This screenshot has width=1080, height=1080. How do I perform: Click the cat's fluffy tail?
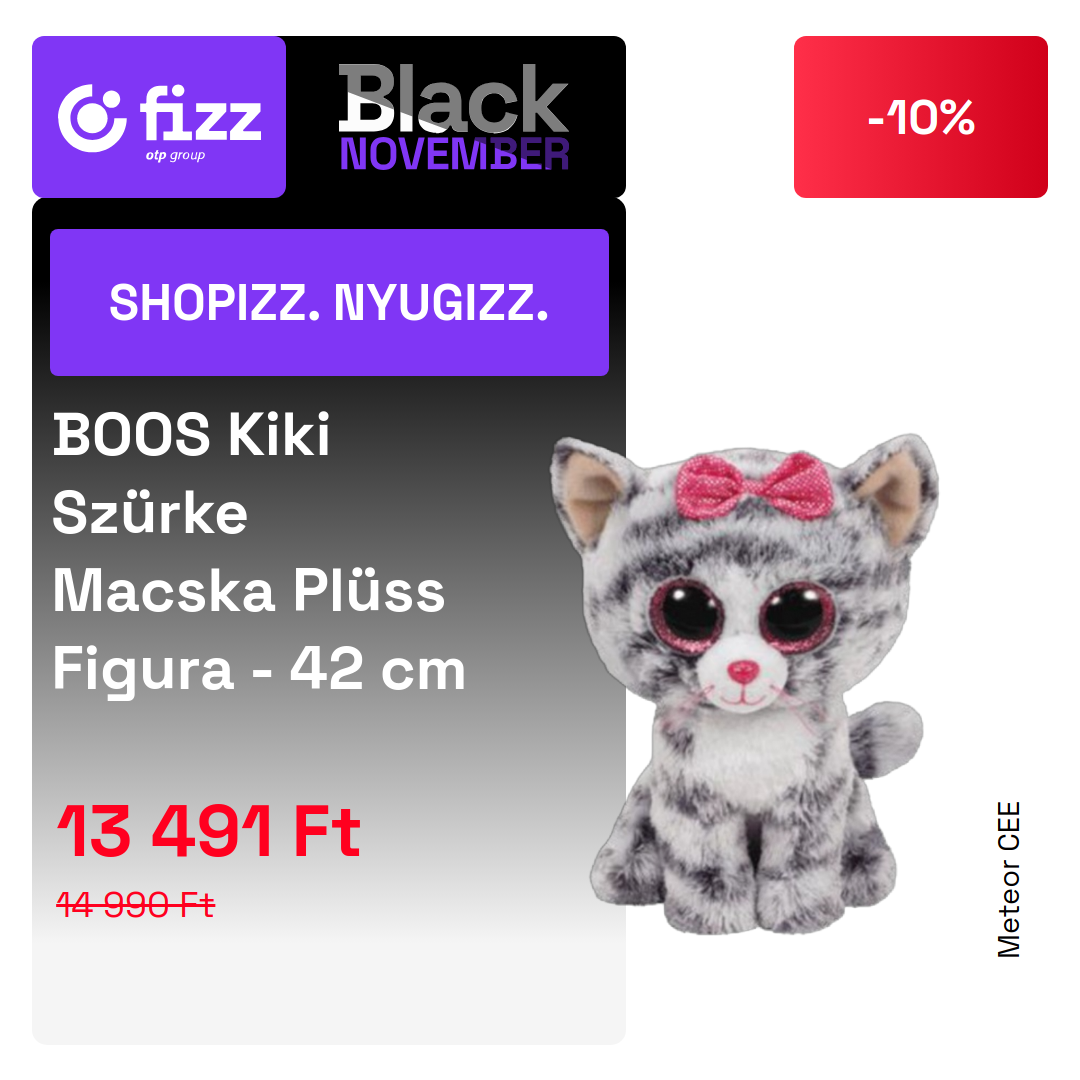click(x=886, y=738)
